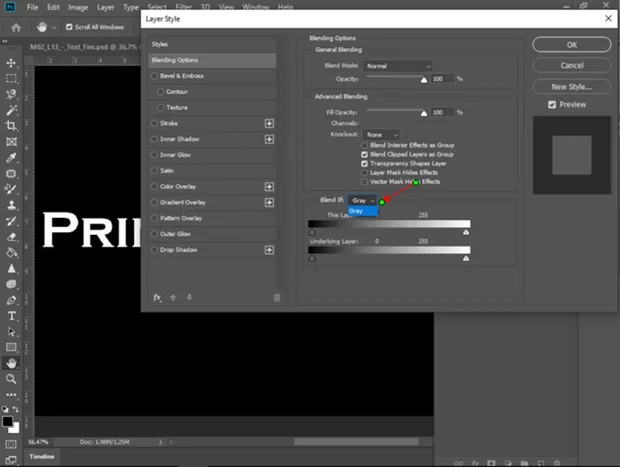Click the New Style button

(x=571, y=86)
